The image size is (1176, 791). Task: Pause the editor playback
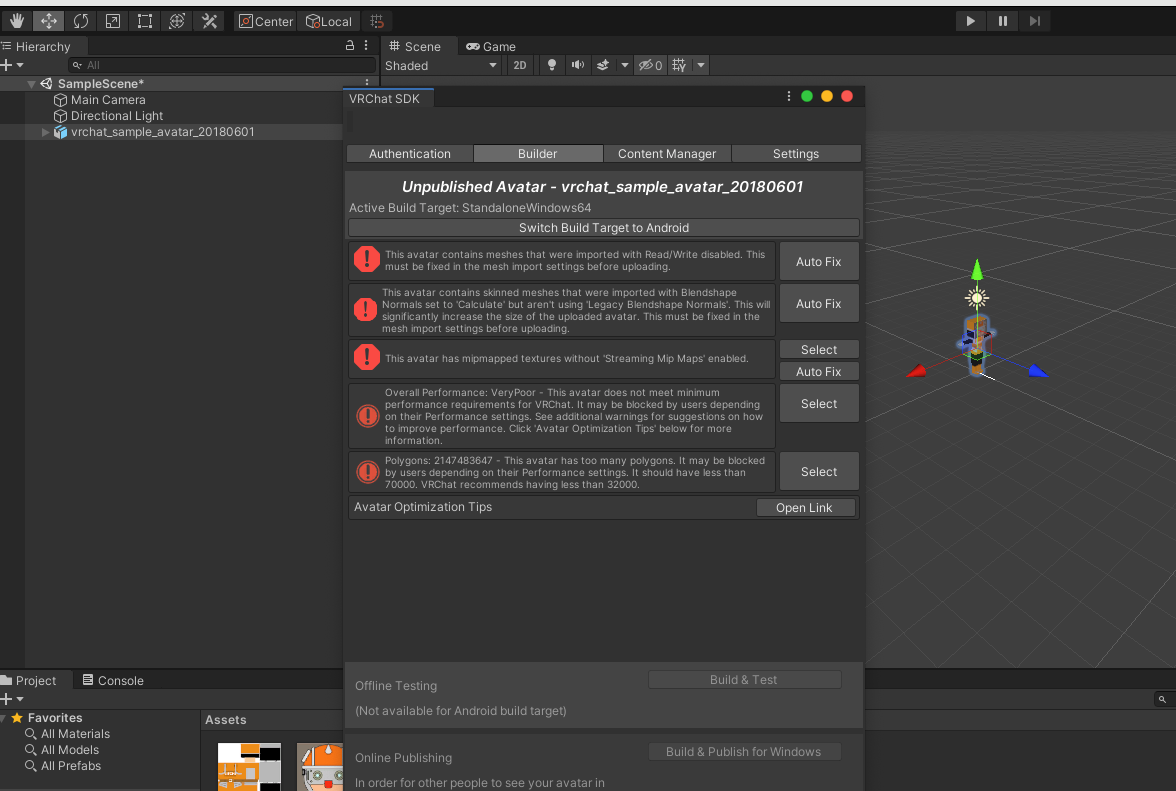pyautogui.click(x=1003, y=21)
